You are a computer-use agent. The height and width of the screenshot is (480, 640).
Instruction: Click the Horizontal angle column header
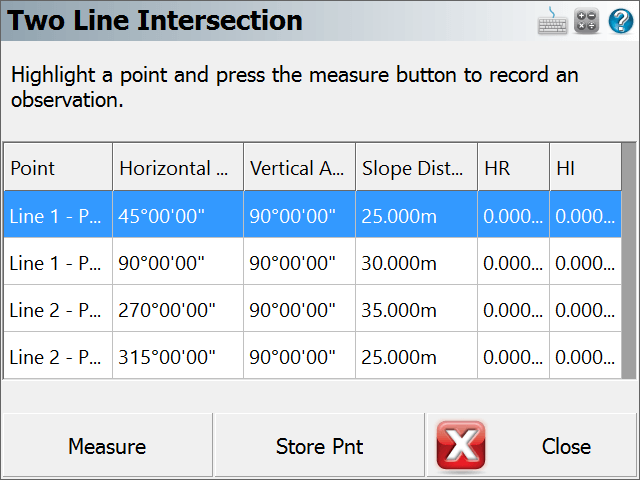(178, 167)
